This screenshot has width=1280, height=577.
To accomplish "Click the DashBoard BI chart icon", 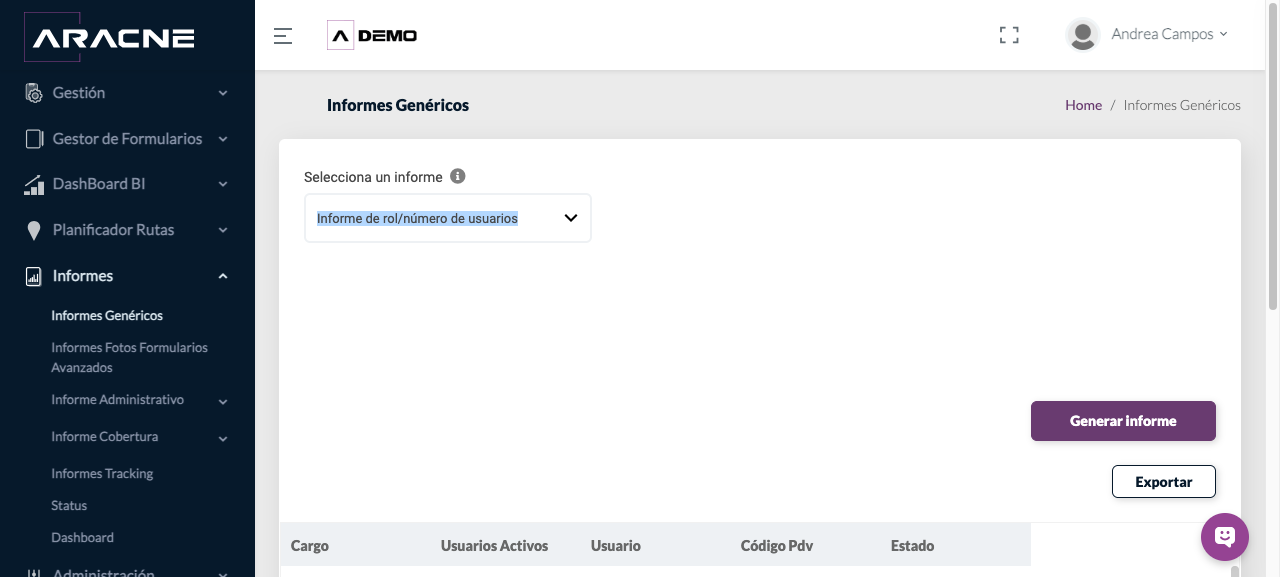I will click(34, 185).
